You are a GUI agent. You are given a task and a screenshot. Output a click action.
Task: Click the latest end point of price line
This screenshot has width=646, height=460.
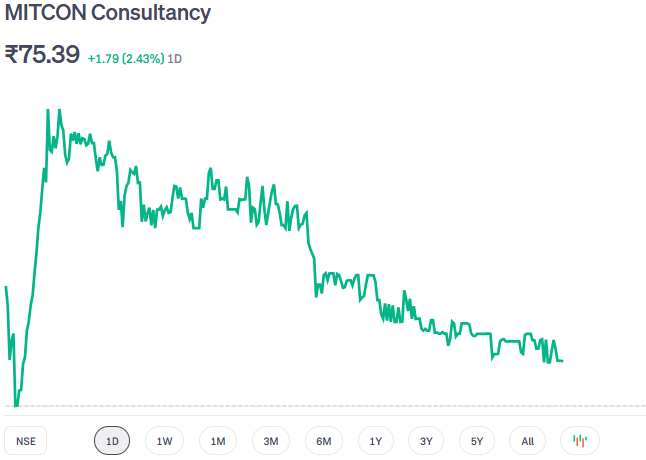click(562, 360)
